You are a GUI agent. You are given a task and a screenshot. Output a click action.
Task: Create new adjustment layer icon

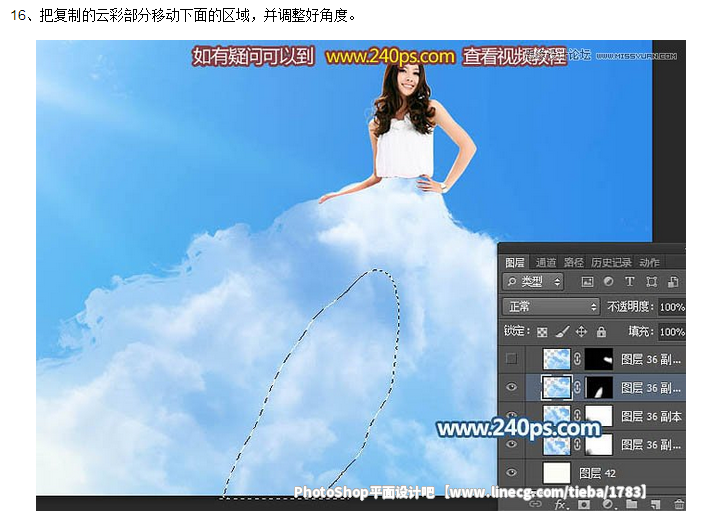pyautogui.click(x=608, y=505)
